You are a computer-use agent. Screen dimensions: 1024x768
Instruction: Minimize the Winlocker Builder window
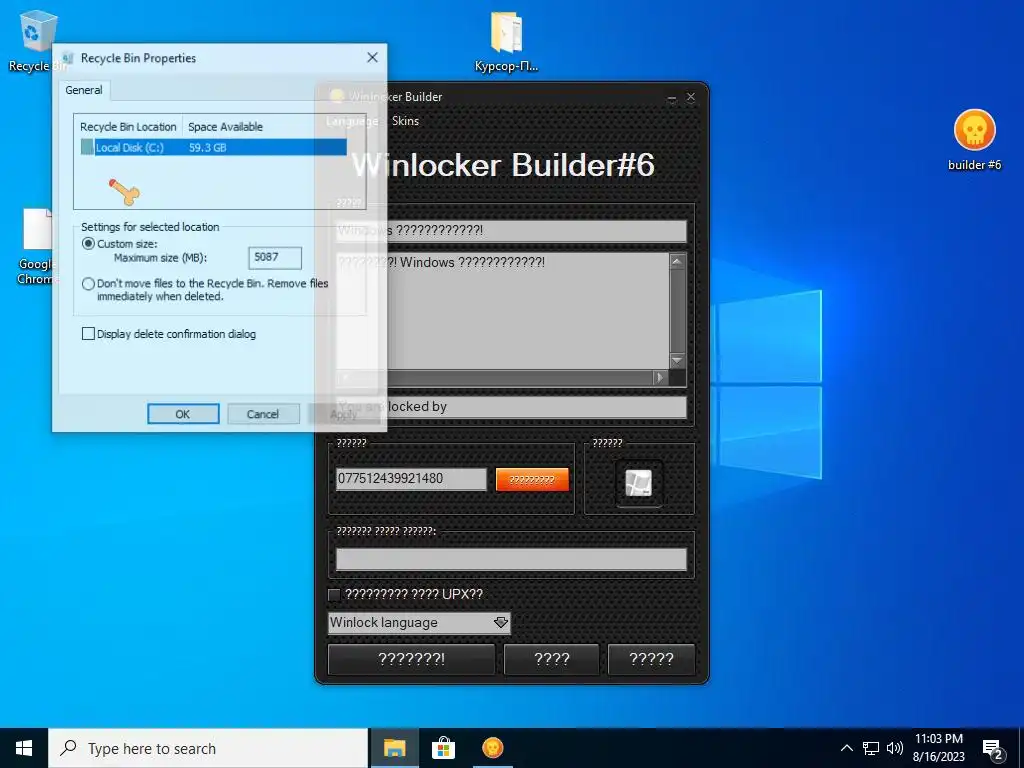(x=671, y=98)
